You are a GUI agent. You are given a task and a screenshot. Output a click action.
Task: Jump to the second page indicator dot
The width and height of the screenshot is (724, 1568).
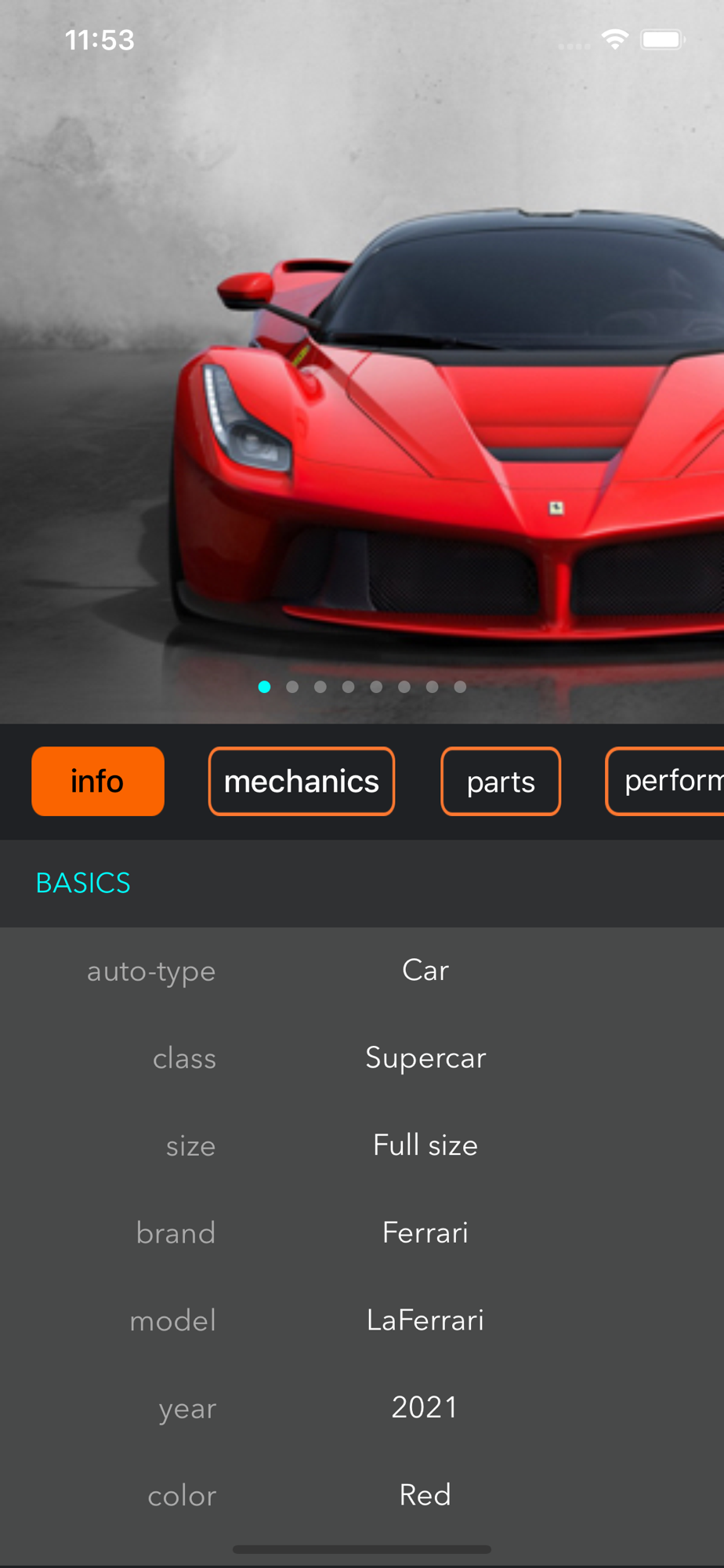coord(292,687)
